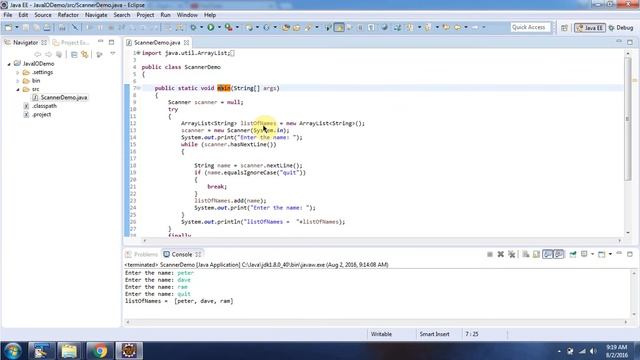Click Remove Launch console icon
This screenshot has height=360, width=640.
pos(501,254)
